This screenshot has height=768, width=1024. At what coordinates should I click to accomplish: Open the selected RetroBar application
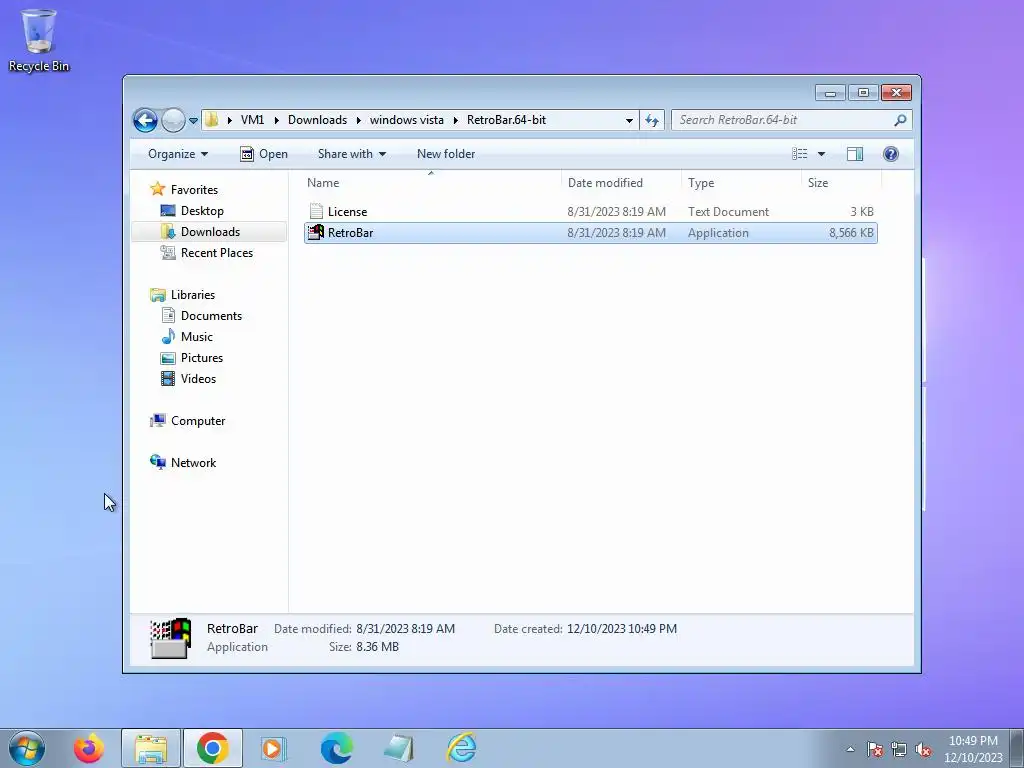point(264,154)
